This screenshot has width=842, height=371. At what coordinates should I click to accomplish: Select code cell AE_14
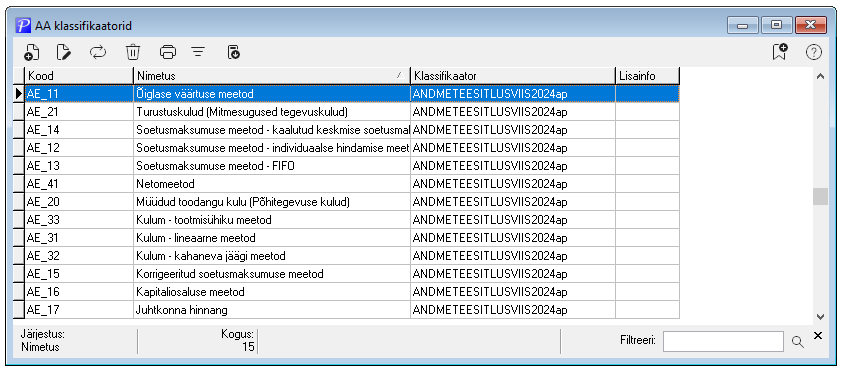pyautogui.click(x=79, y=130)
